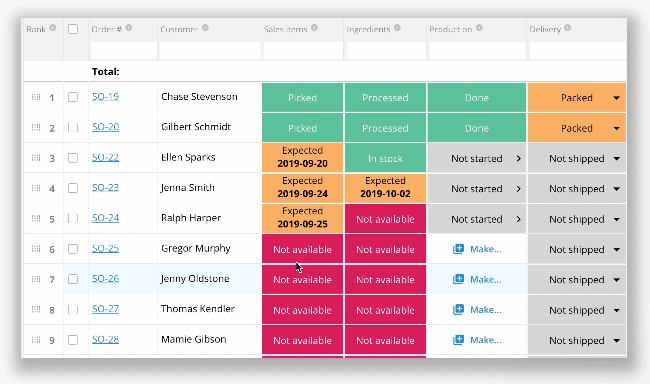650x384 pixels.
Task: Open sales order SO-22 link
Action: [105, 157]
